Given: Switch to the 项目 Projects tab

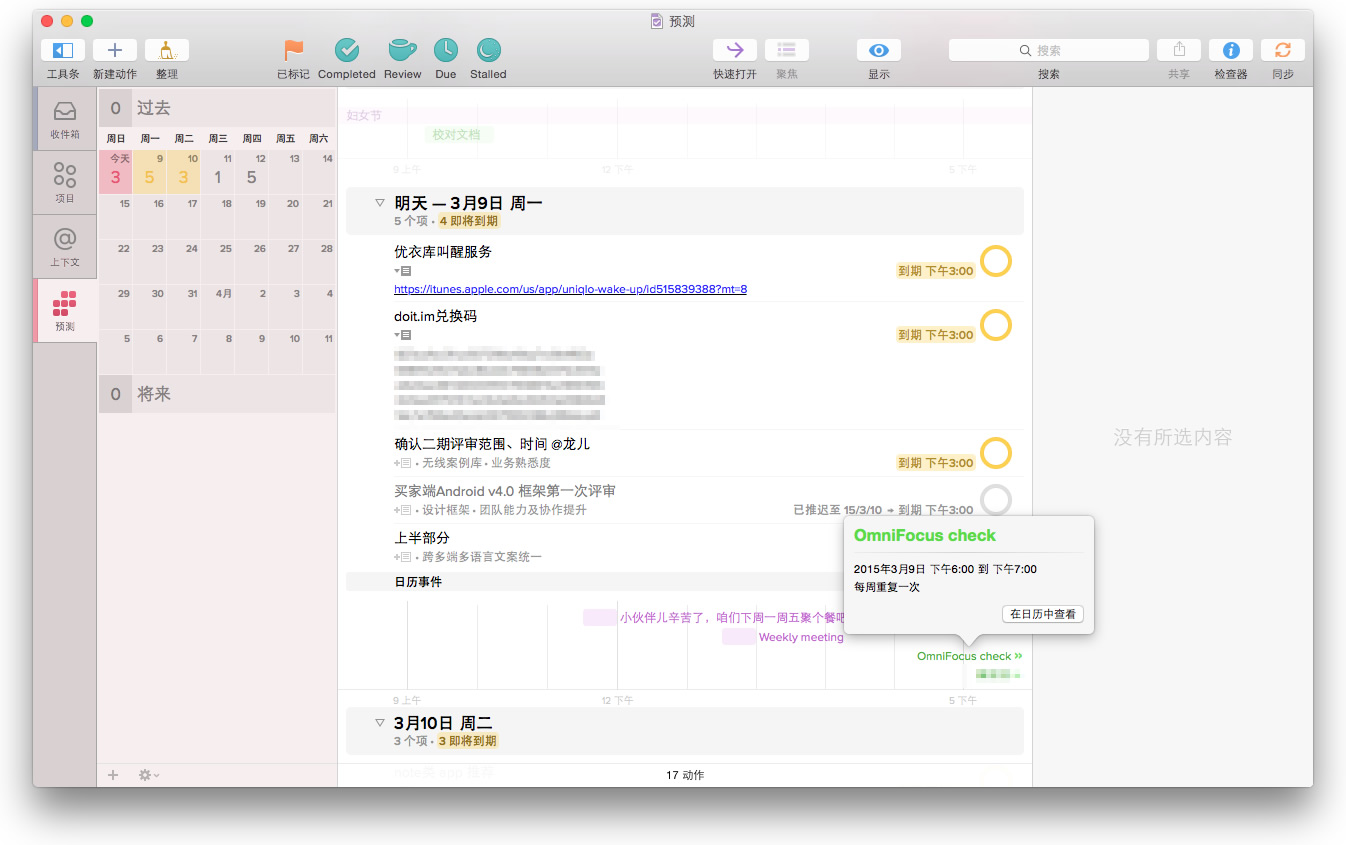Looking at the screenshot, I should coord(65,182).
